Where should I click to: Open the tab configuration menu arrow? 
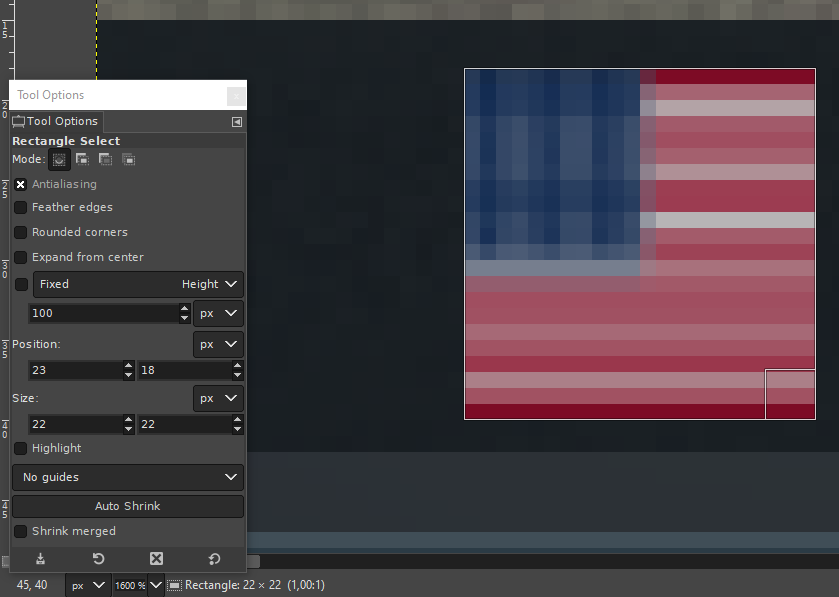(x=237, y=122)
